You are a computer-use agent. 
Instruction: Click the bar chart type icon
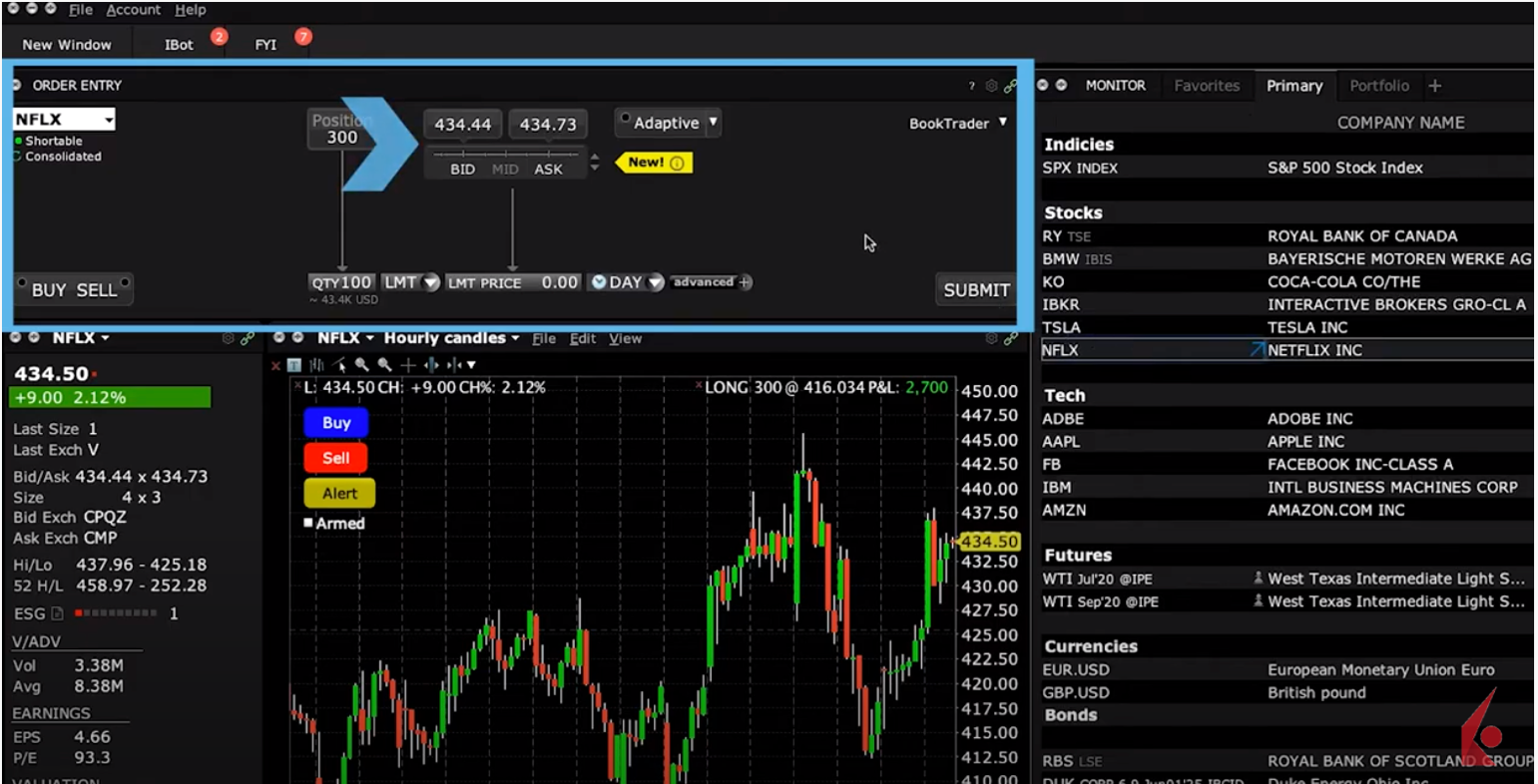pyautogui.click(x=317, y=365)
